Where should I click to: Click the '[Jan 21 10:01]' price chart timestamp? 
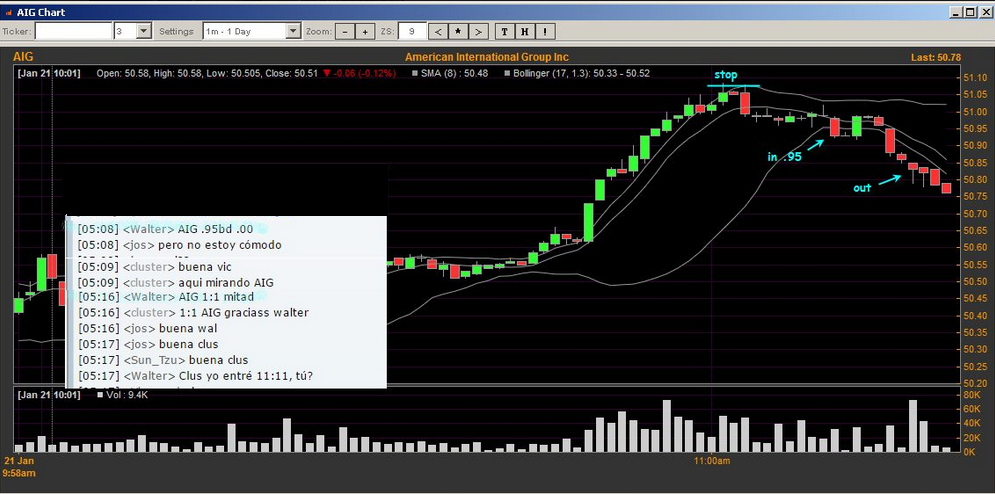[49, 74]
